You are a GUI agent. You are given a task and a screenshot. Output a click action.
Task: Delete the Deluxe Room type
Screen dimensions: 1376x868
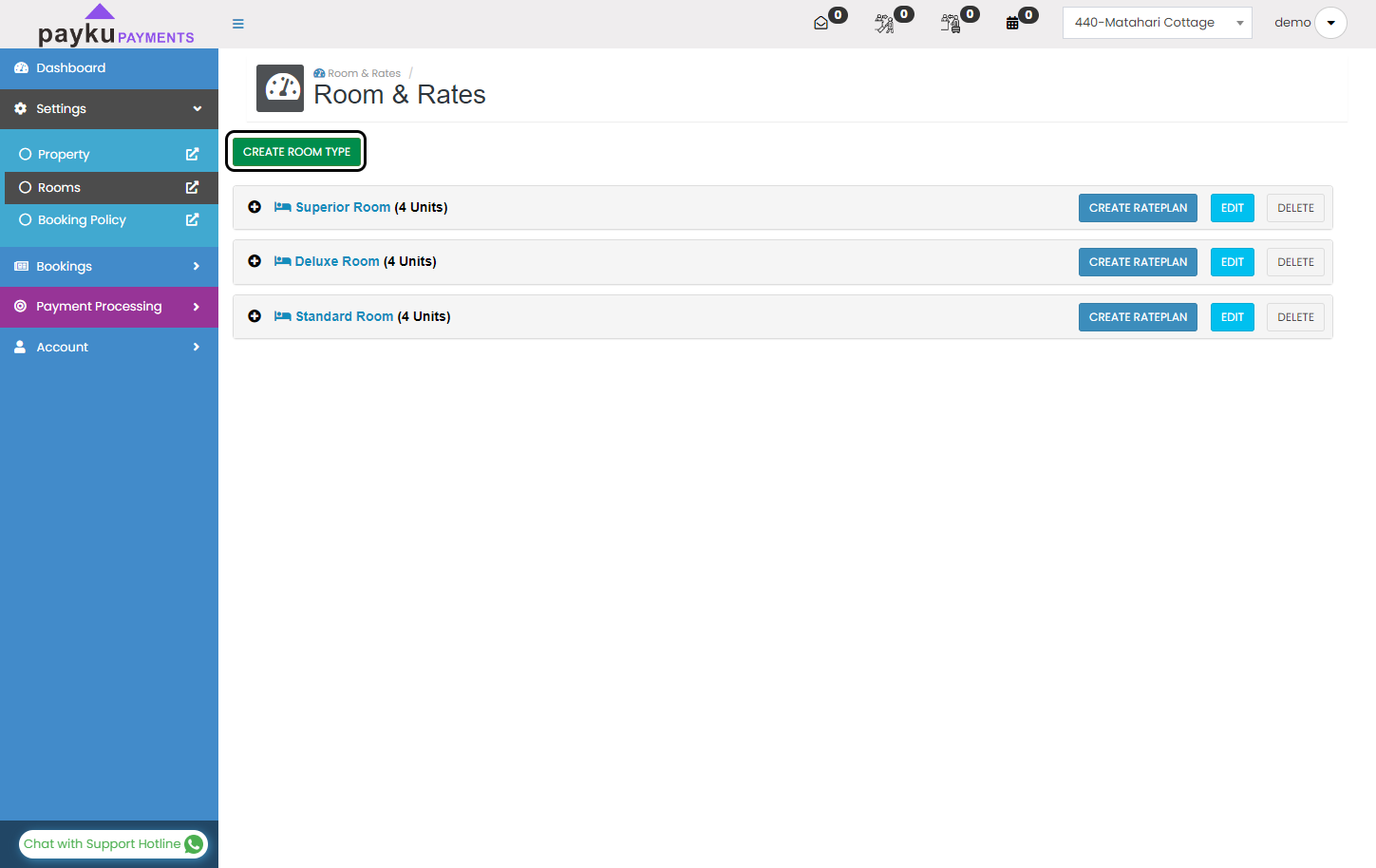1295,262
